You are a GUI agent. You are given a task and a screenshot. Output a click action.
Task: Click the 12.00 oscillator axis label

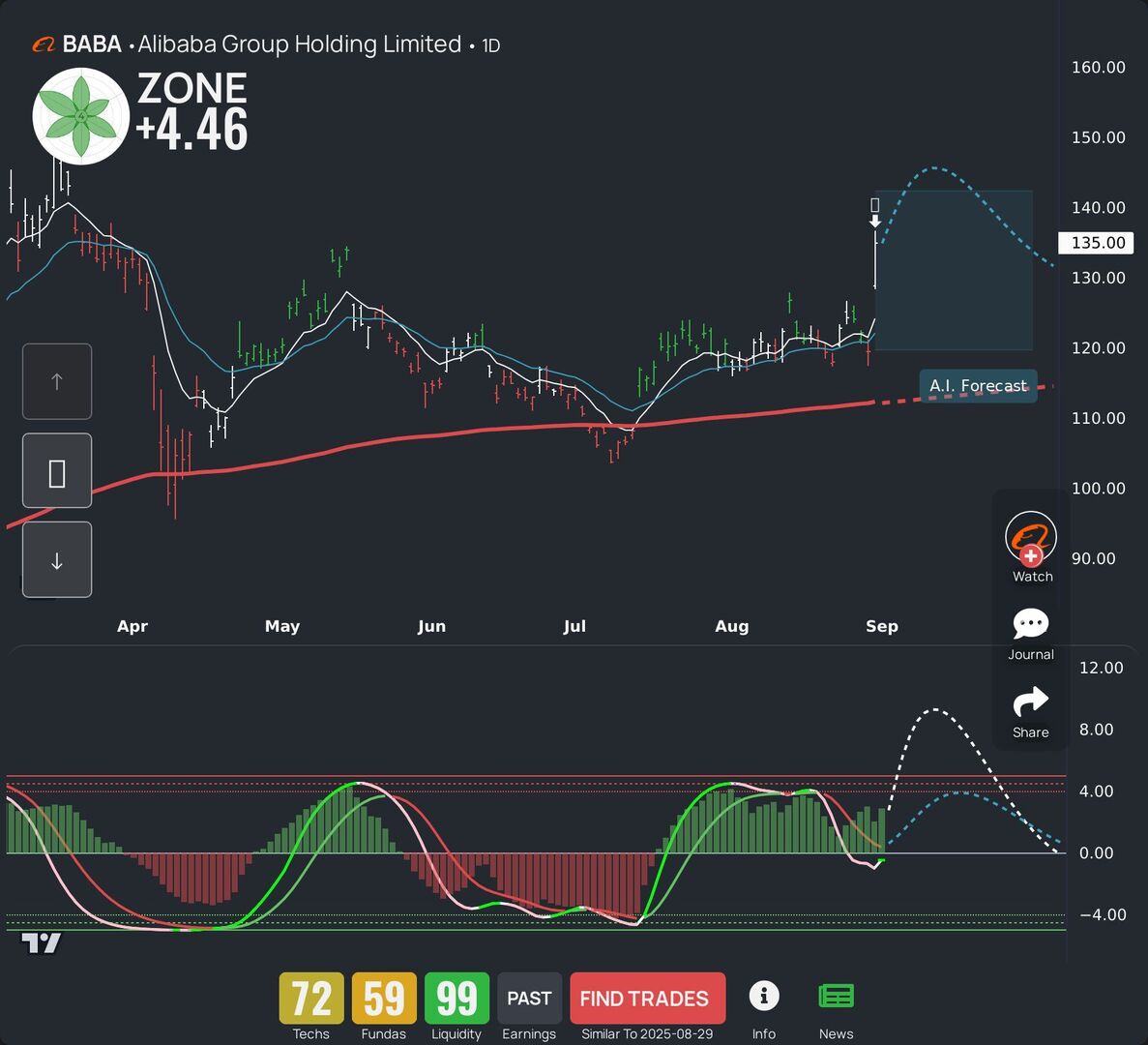tap(1102, 668)
